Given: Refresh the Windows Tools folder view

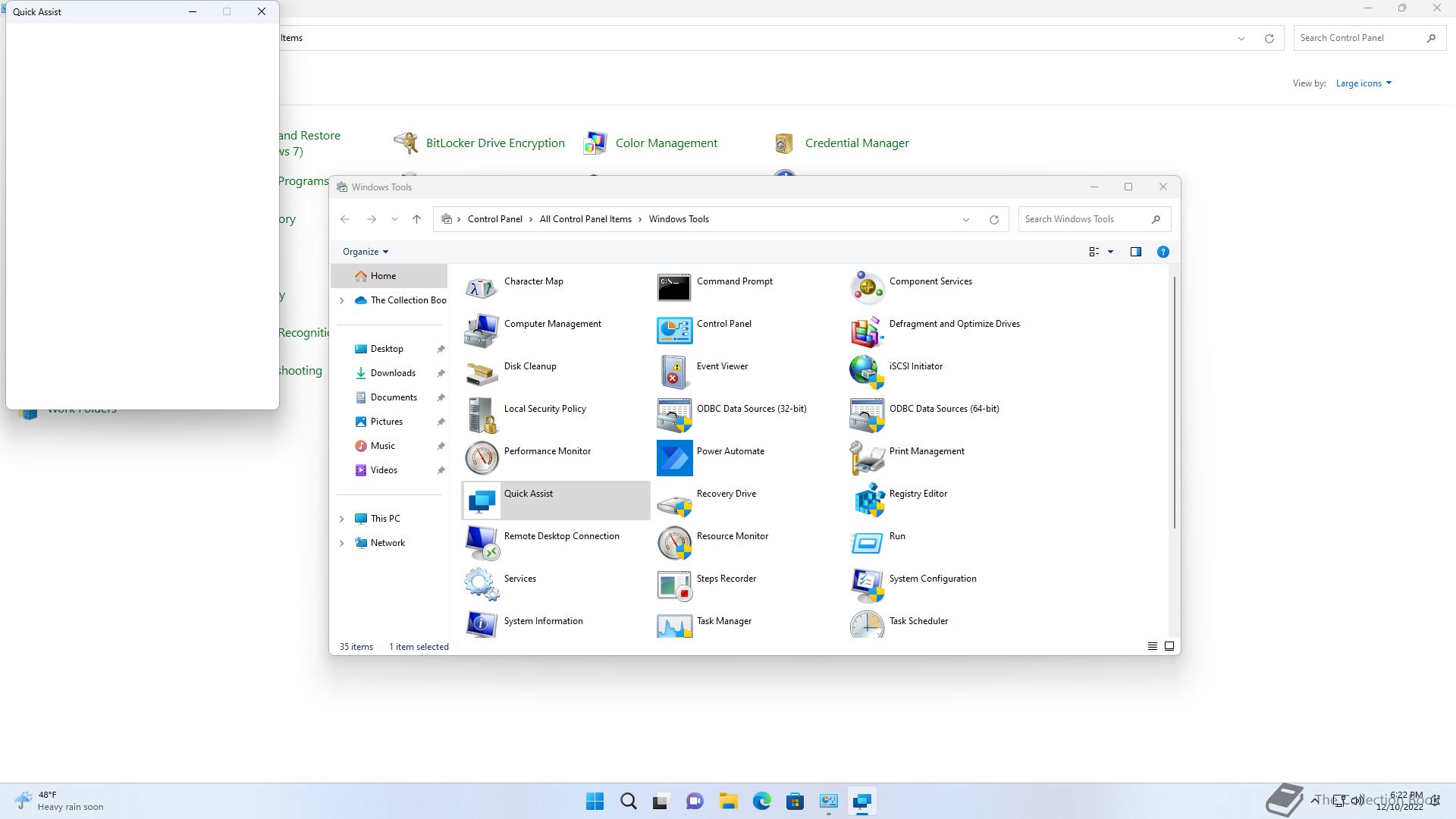Looking at the screenshot, I should [x=993, y=220].
